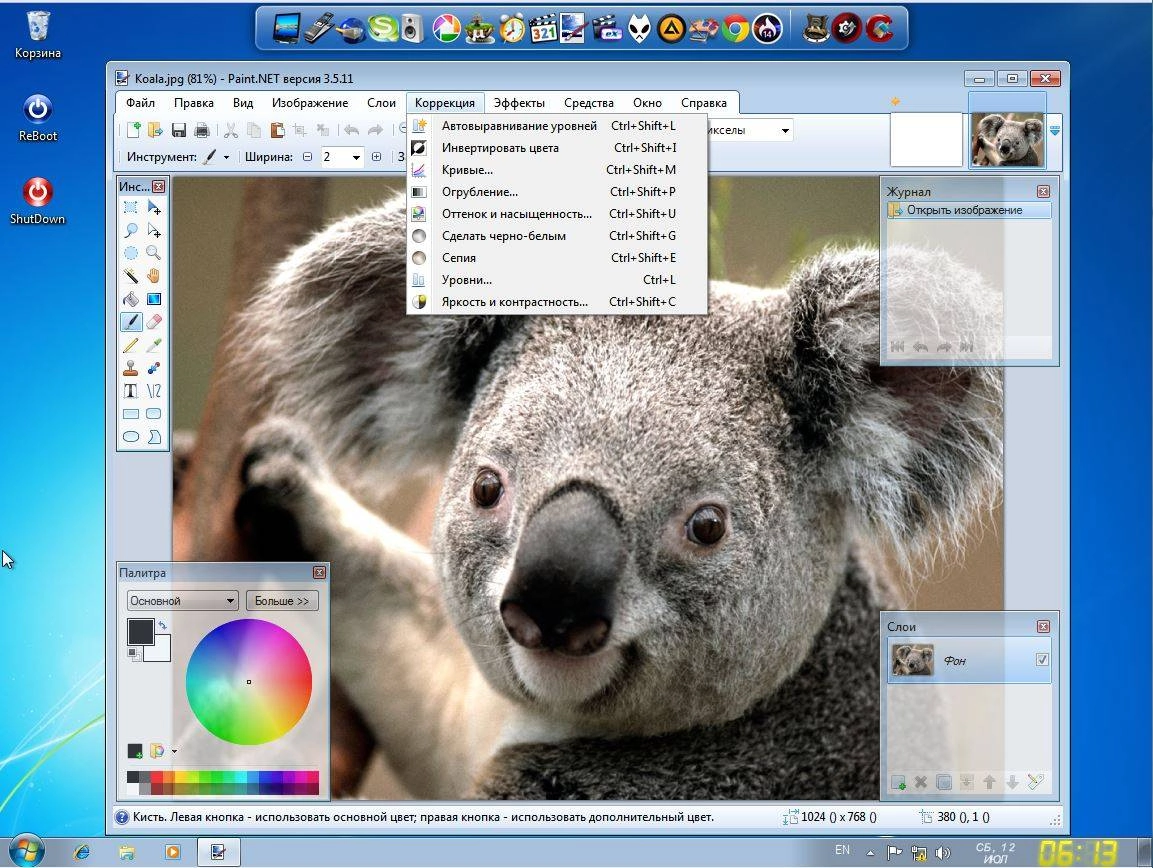Screen dimensions: 1153x868
Task: Select the Magic Wand tool
Action: pyautogui.click(x=131, y=274)
